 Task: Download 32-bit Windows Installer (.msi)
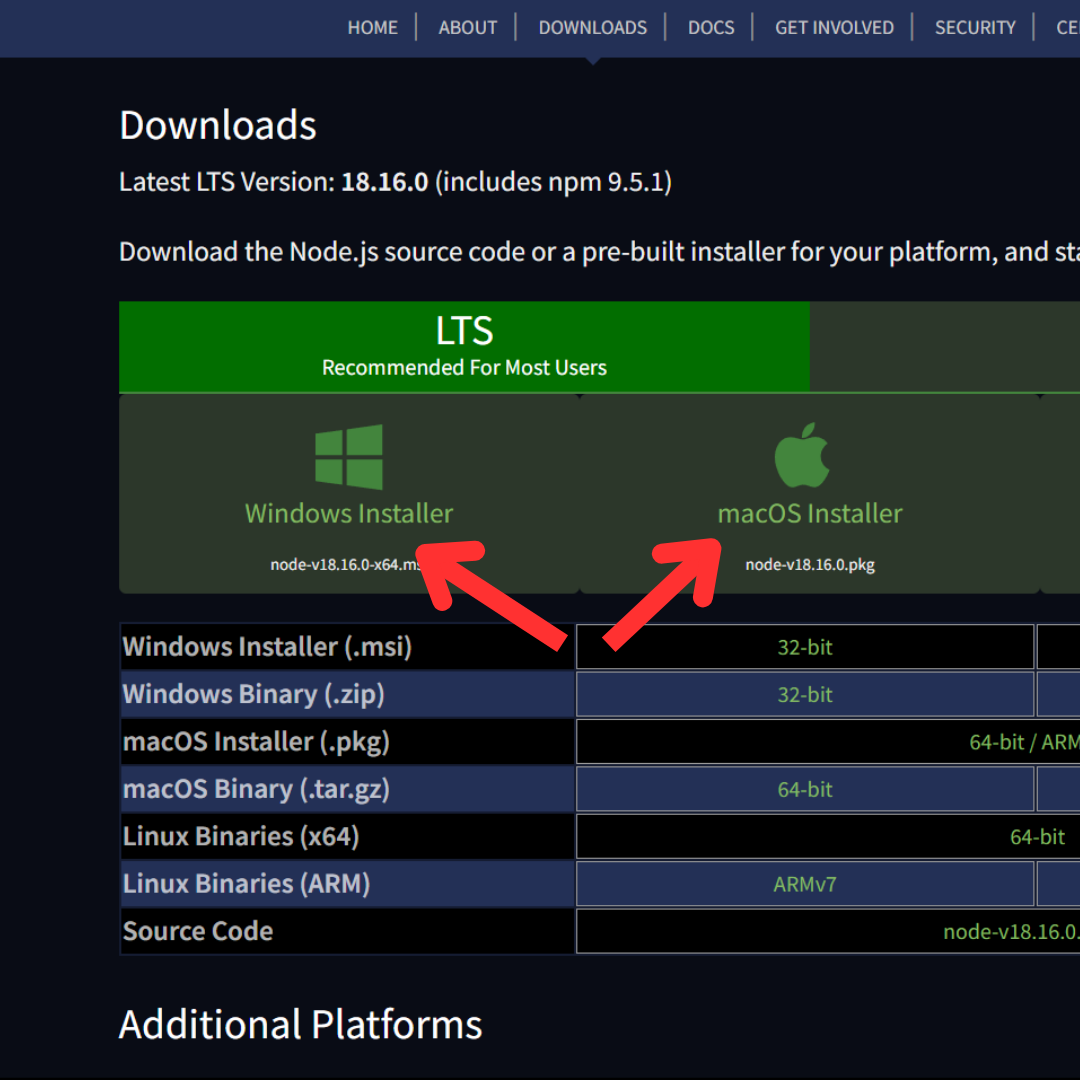(804, 647)
